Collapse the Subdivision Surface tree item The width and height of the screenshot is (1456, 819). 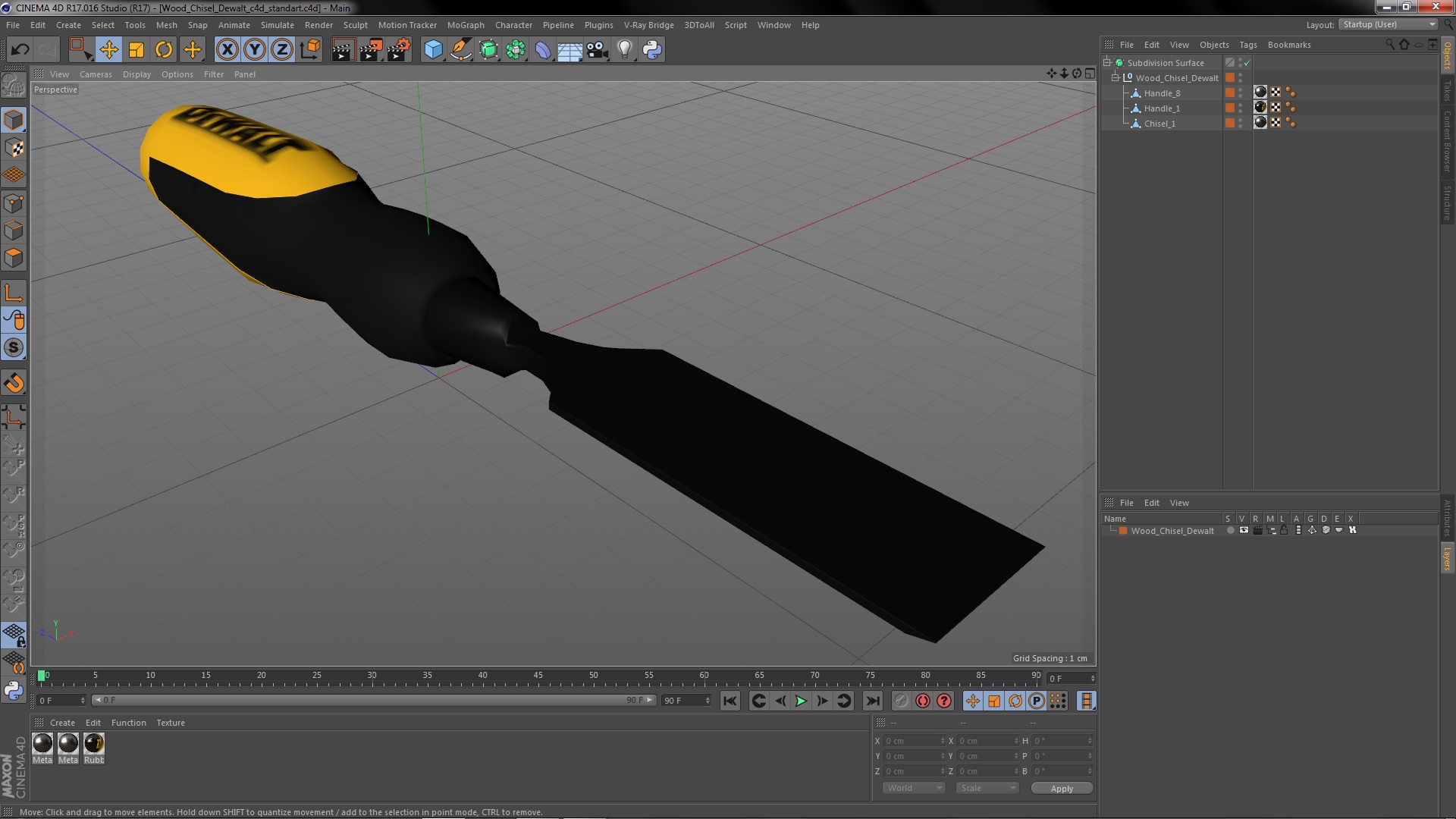pyautogui.click(x=1107, y=63)
